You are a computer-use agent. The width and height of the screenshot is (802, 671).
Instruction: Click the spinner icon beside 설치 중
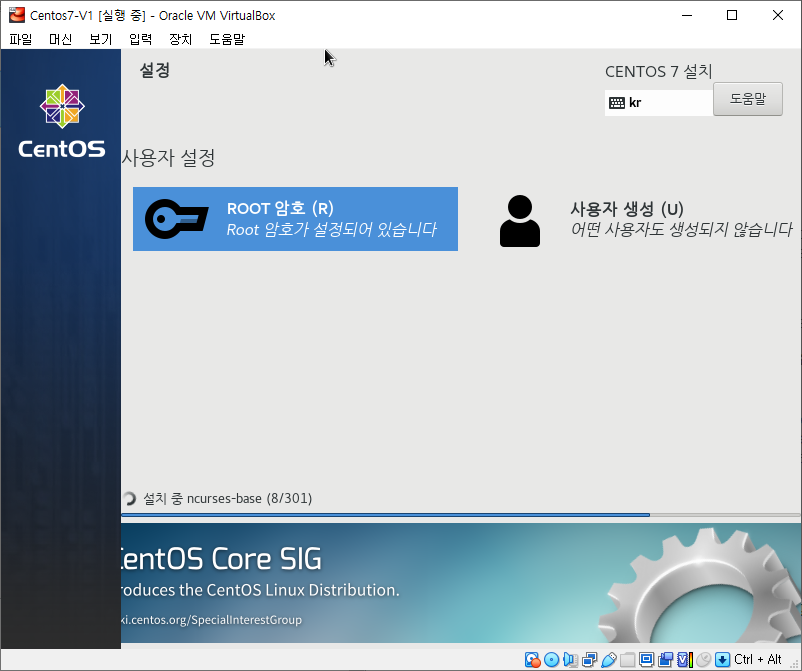tap(129, 498)
